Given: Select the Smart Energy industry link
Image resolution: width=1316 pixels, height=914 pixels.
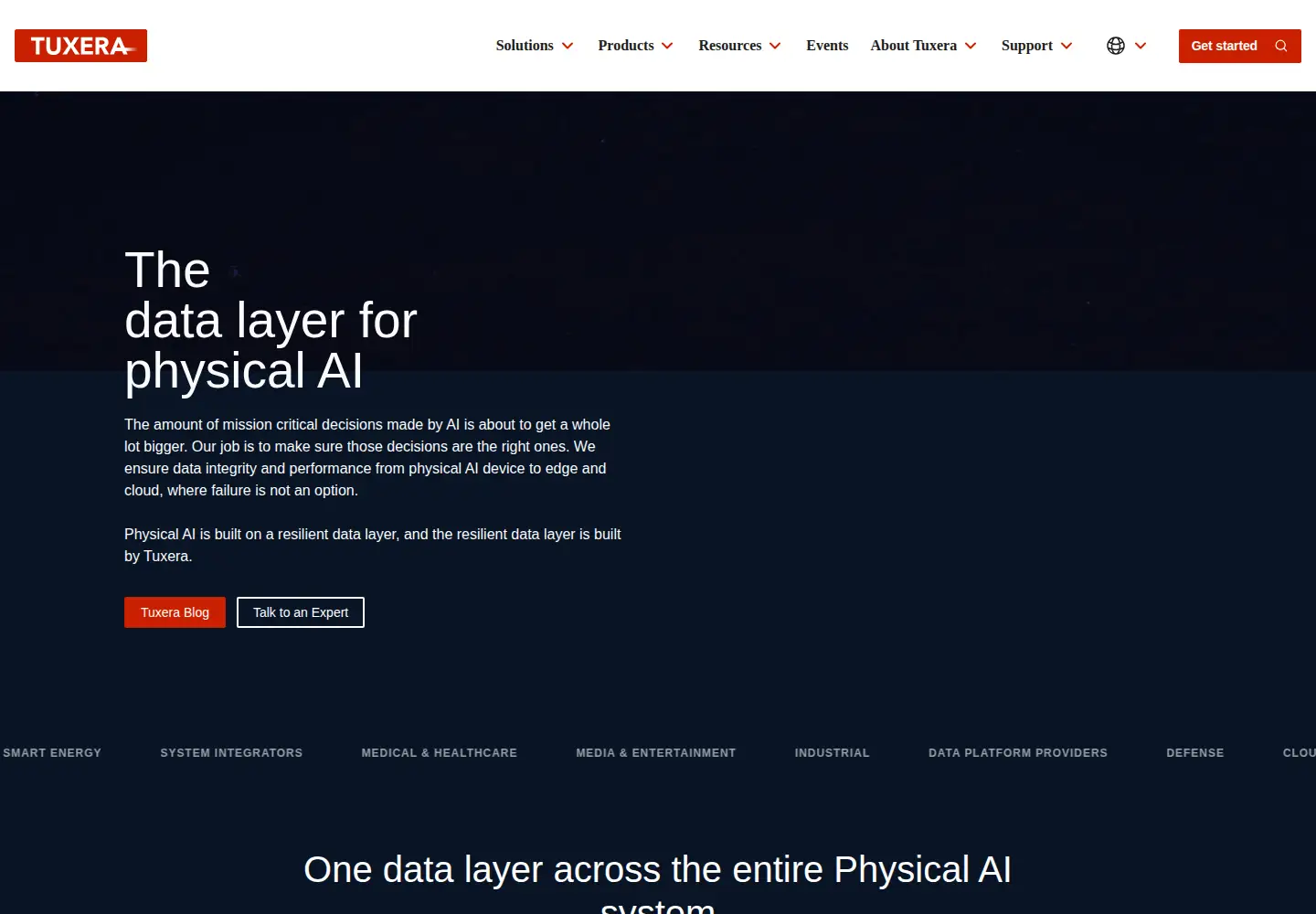Looking at the screenshot, I should pyautogui.click(x=52, y=753).
